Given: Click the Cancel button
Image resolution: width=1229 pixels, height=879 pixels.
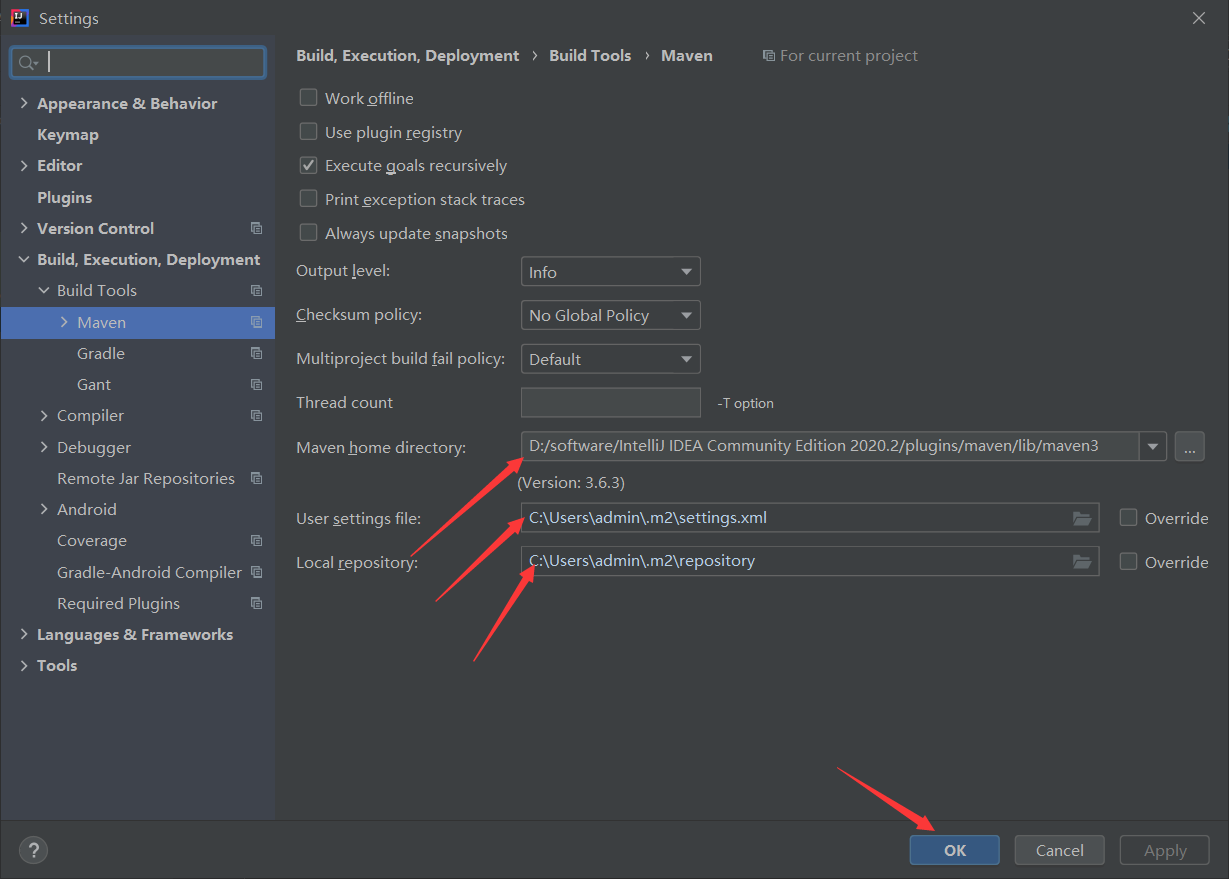Looking at the screenshot, I should [x=1059, y=850].
